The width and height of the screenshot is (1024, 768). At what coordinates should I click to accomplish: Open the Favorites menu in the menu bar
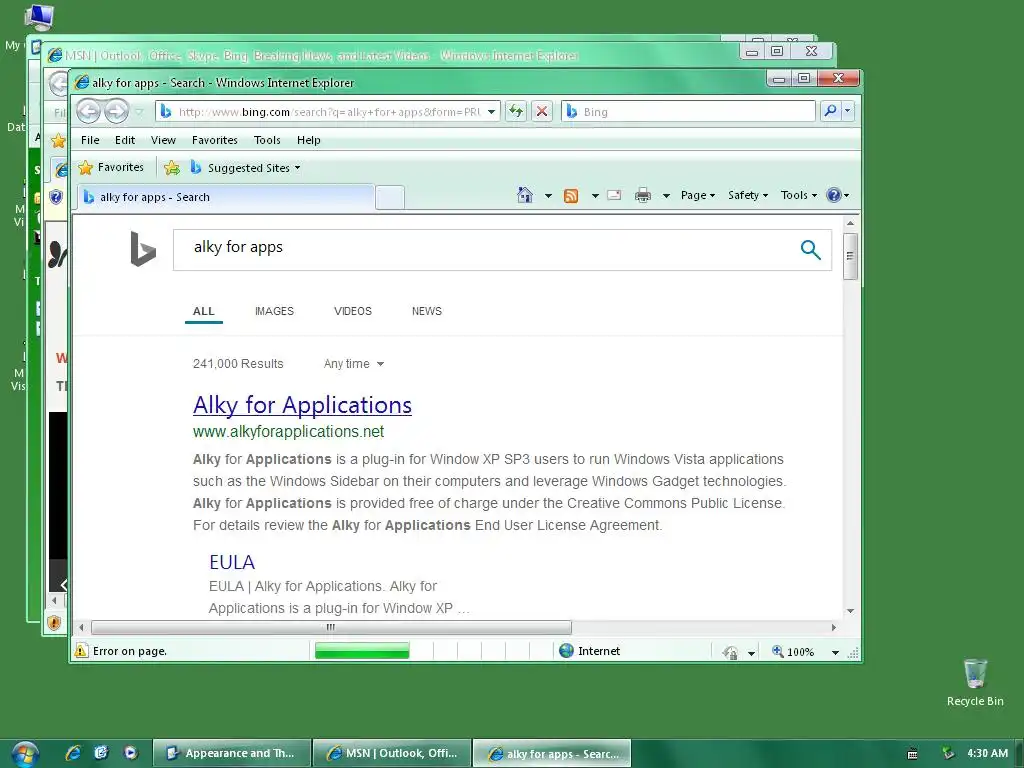[215, 140]
